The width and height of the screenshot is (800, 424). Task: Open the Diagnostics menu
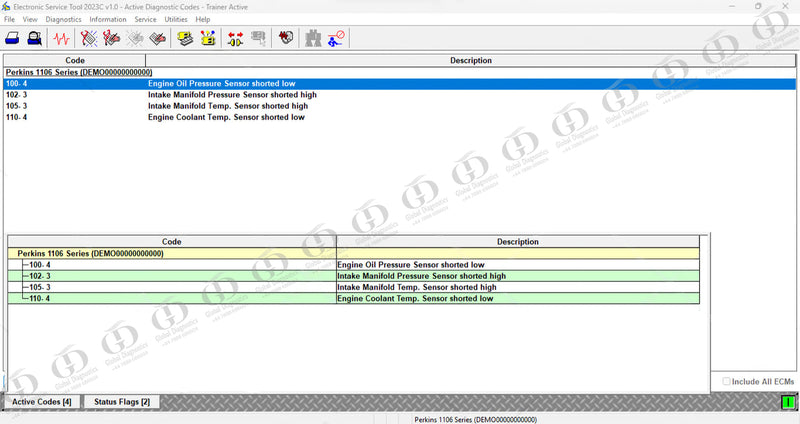pos(63,19)
